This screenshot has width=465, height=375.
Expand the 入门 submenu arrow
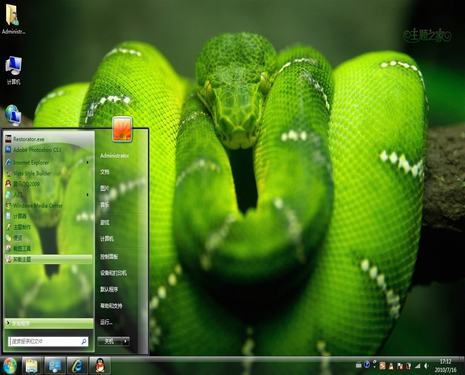click(x=88, y=194)
